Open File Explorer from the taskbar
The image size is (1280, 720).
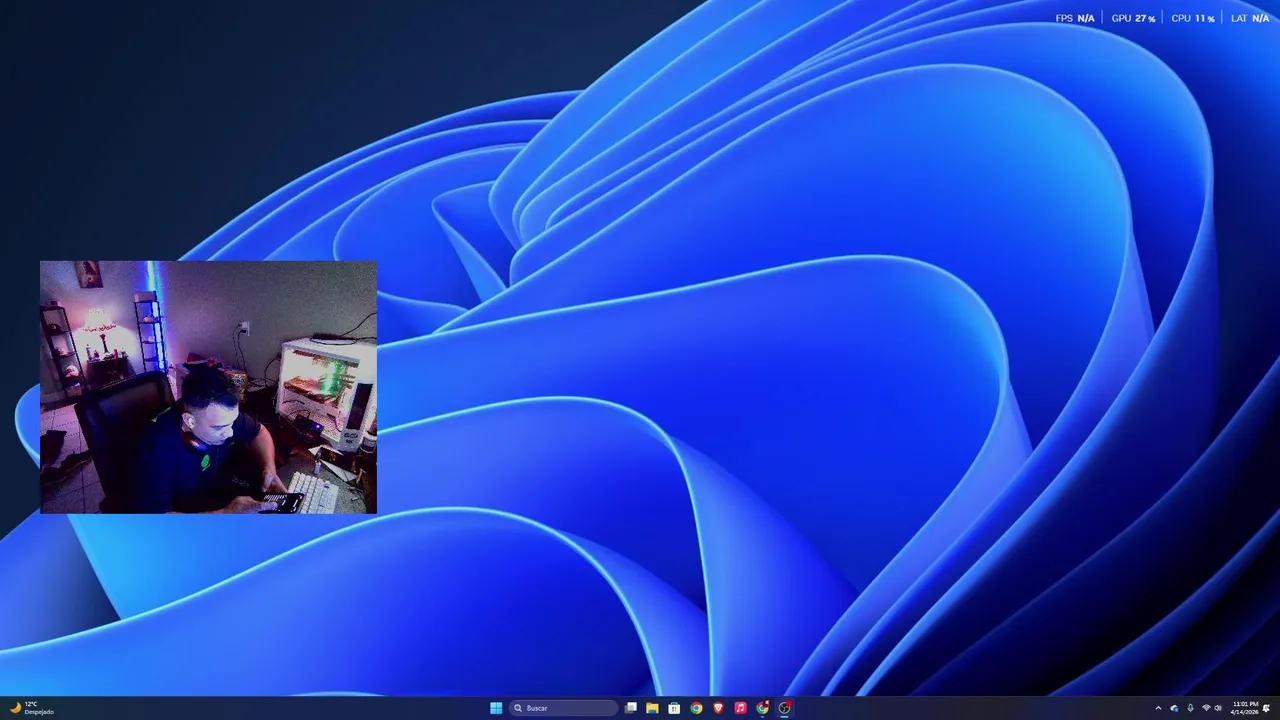652,708
